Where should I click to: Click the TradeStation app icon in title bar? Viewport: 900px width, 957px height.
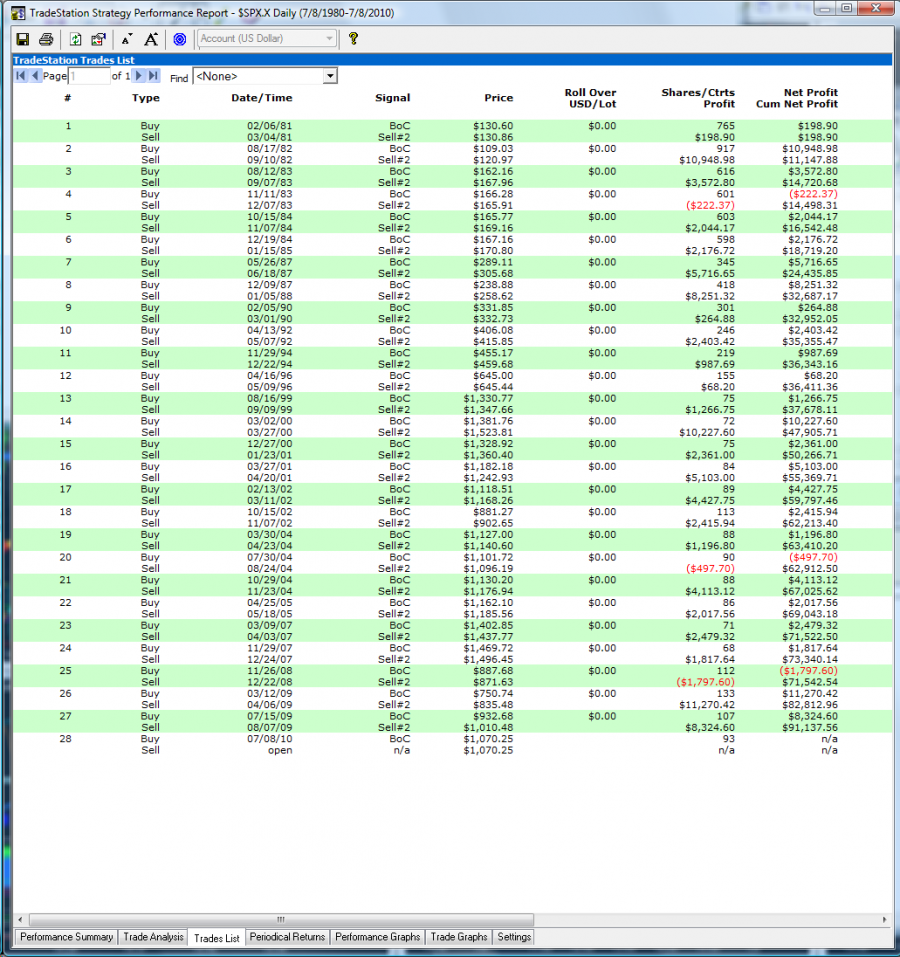point(18,13)
